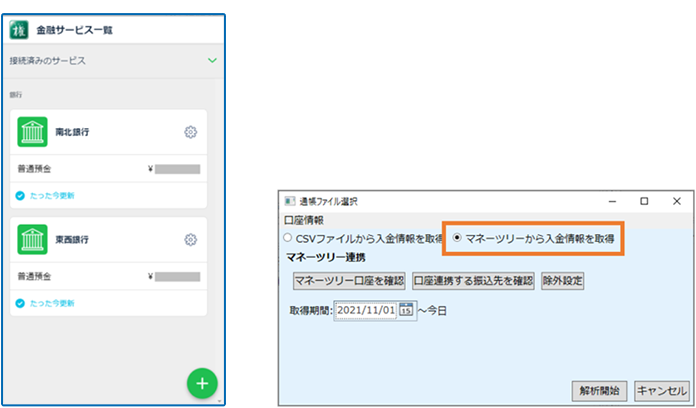Select マネーツリーから入金情報を取得 radio option
Screen dimensions: 696x408
[458, 239]
